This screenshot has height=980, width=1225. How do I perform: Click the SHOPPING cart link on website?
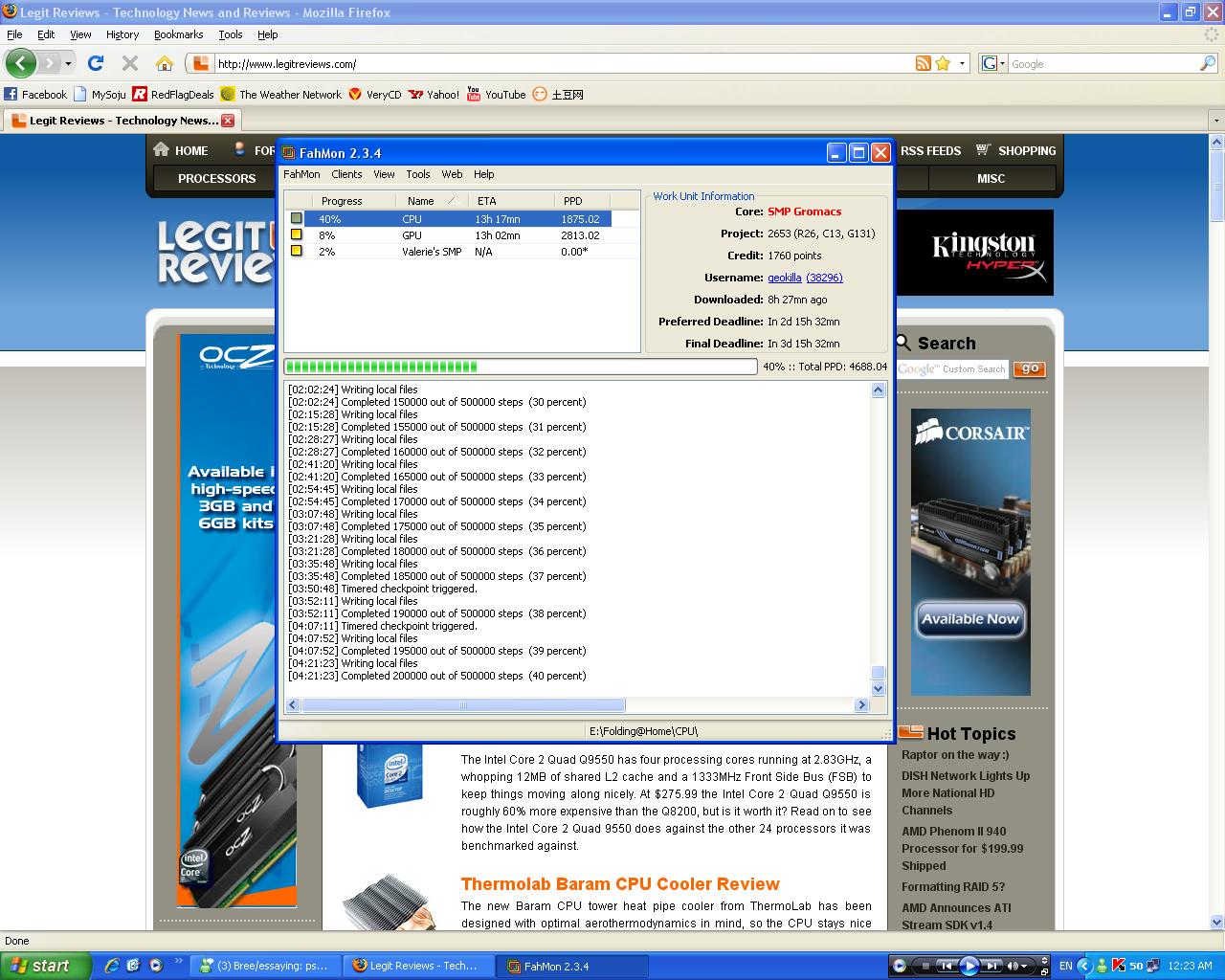(1015, 150)
